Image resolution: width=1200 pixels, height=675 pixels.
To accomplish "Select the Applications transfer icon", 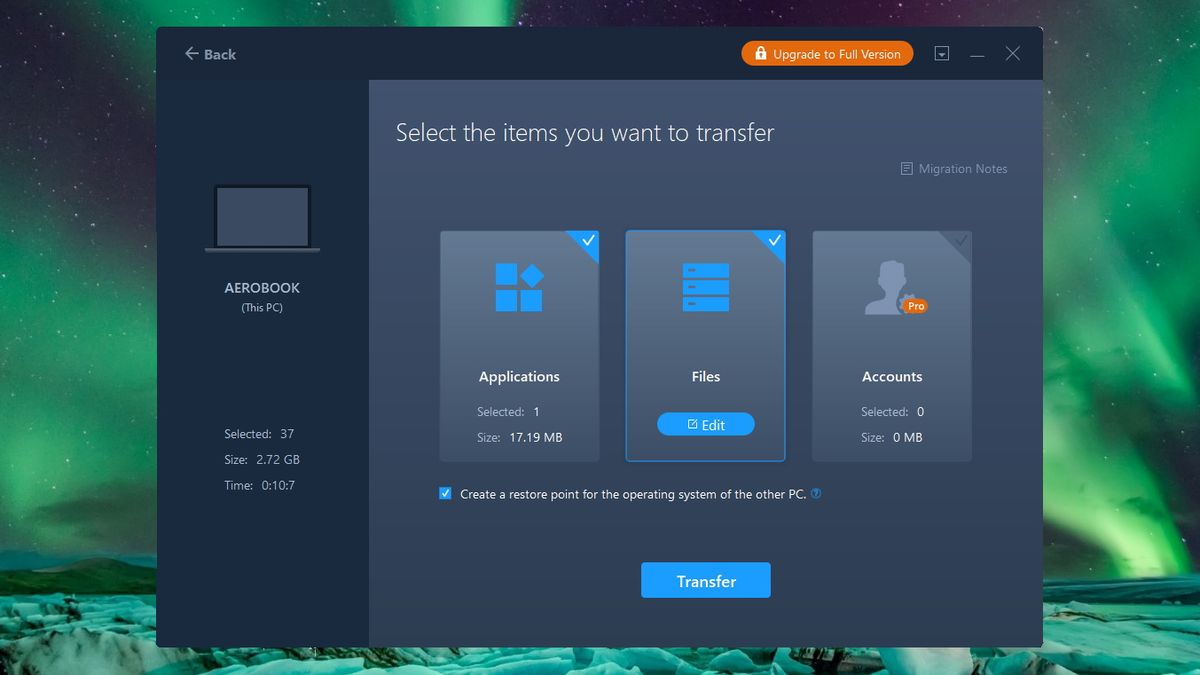I will [518, 287].
